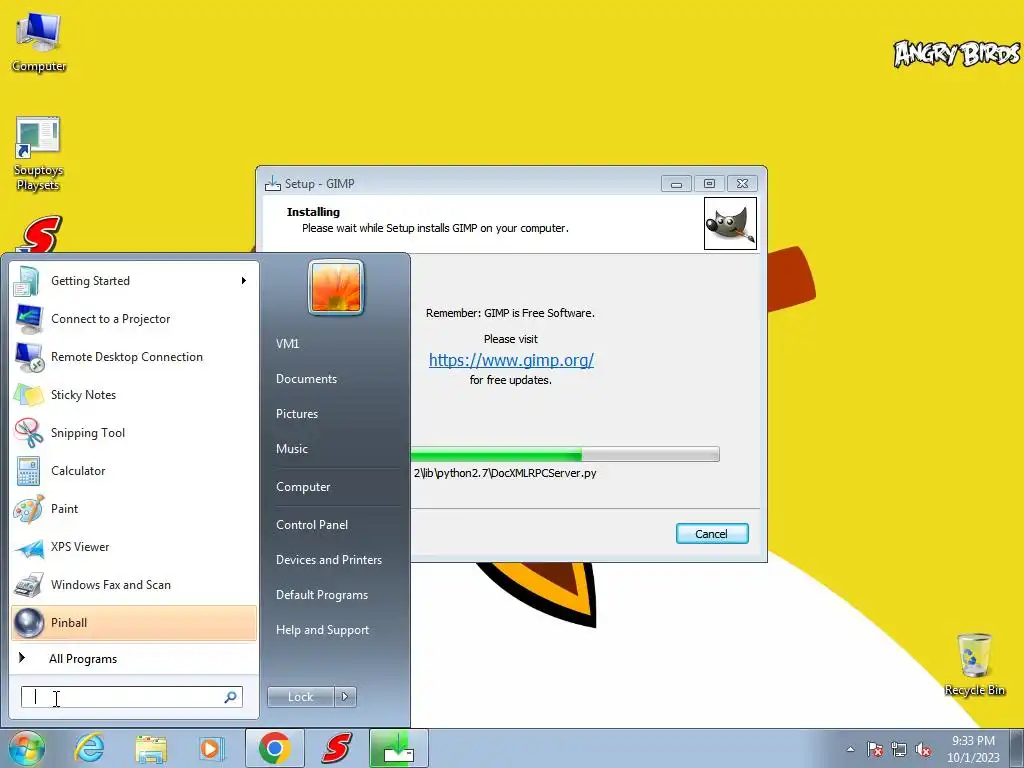Select the GIMP setup taskbar button
Image resolution: width=1024 pixels, height=768 pixels.
(x=399, y=748)
